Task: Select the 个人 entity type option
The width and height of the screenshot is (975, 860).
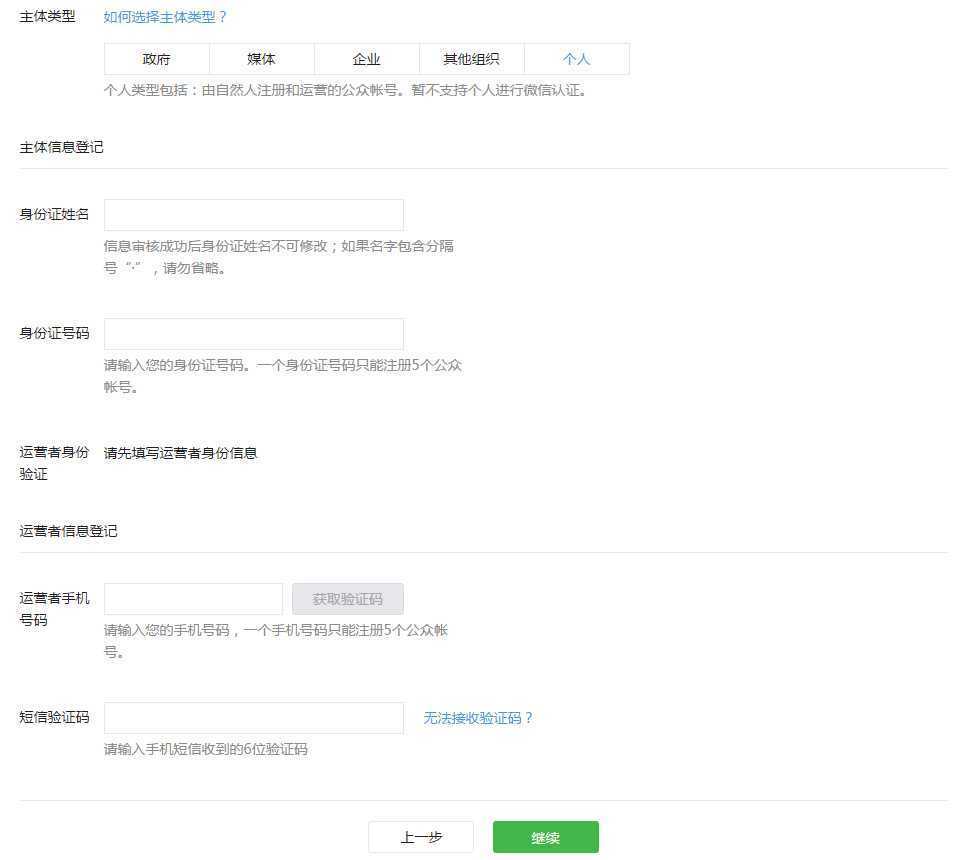Action: coord(576,59)
